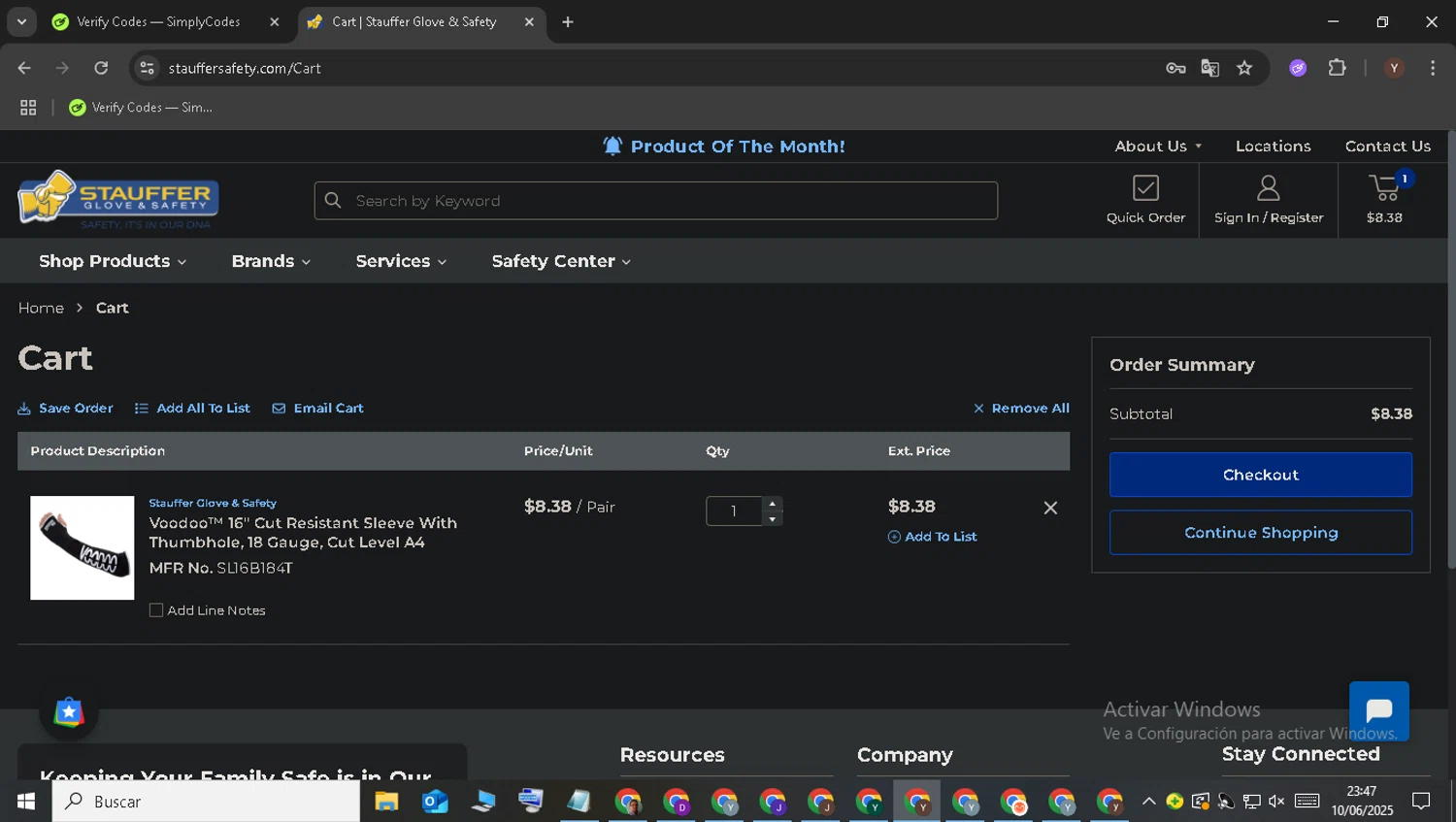Expand the About Us dropdown

click(x=1158, y=146)
